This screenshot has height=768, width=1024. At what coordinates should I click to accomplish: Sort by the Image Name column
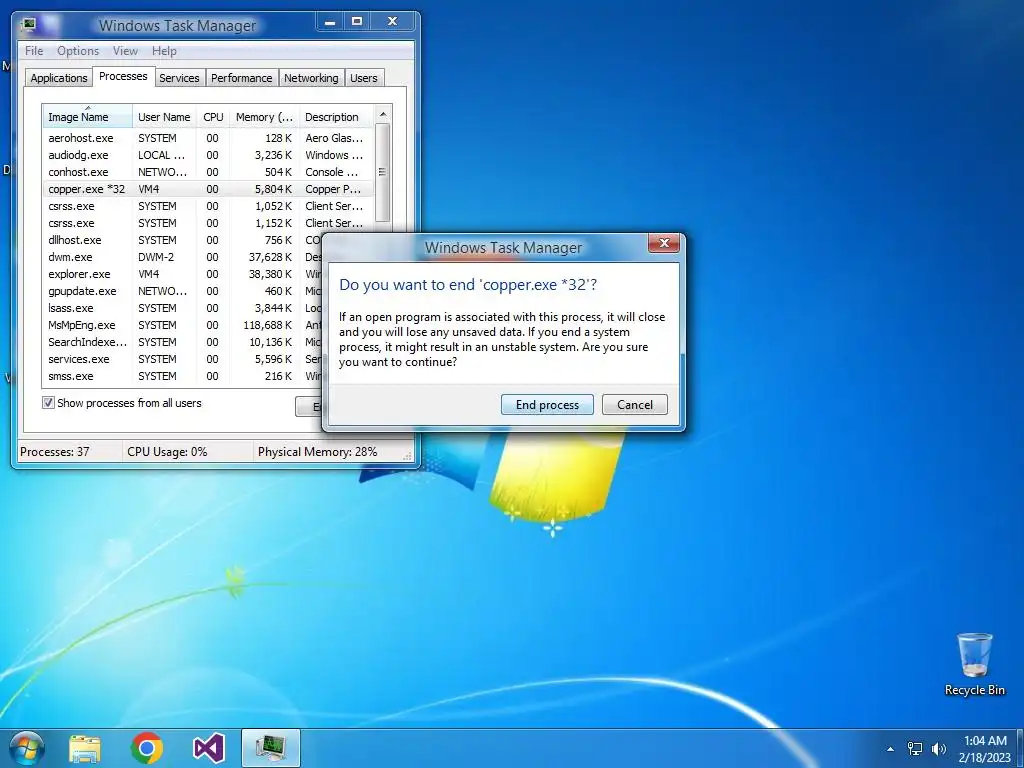point(88,117)
